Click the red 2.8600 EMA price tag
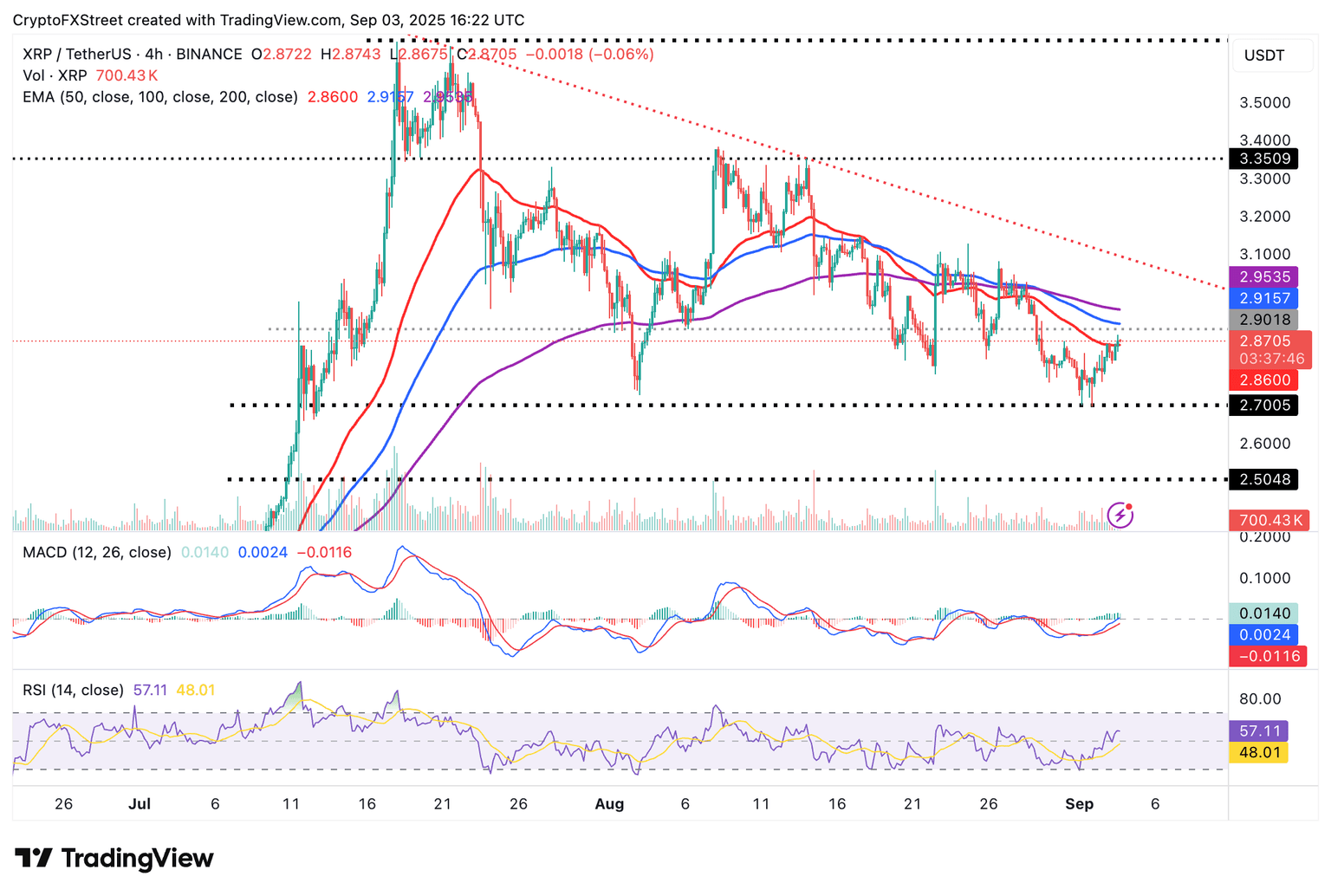This screenshot has height=896, width=1331. coord(1264,380)
